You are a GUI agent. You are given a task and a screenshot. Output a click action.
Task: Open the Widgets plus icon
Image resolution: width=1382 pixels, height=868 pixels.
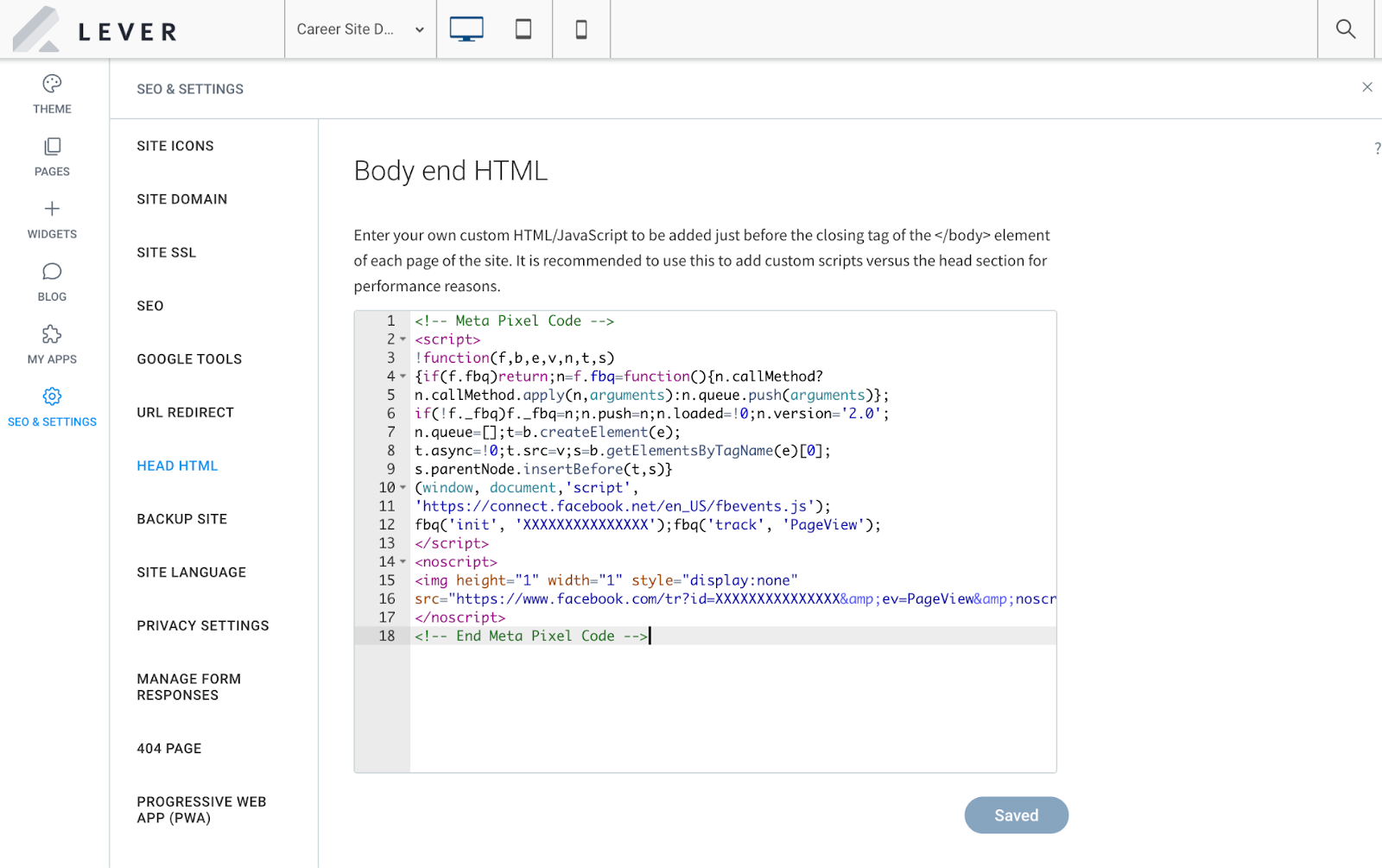tap(52, 209)
